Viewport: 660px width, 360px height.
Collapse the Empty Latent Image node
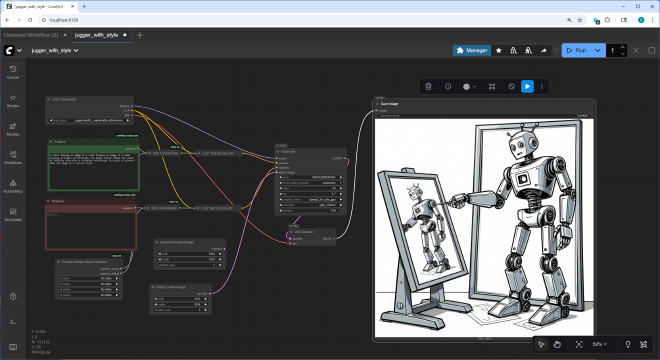(153, 287)
